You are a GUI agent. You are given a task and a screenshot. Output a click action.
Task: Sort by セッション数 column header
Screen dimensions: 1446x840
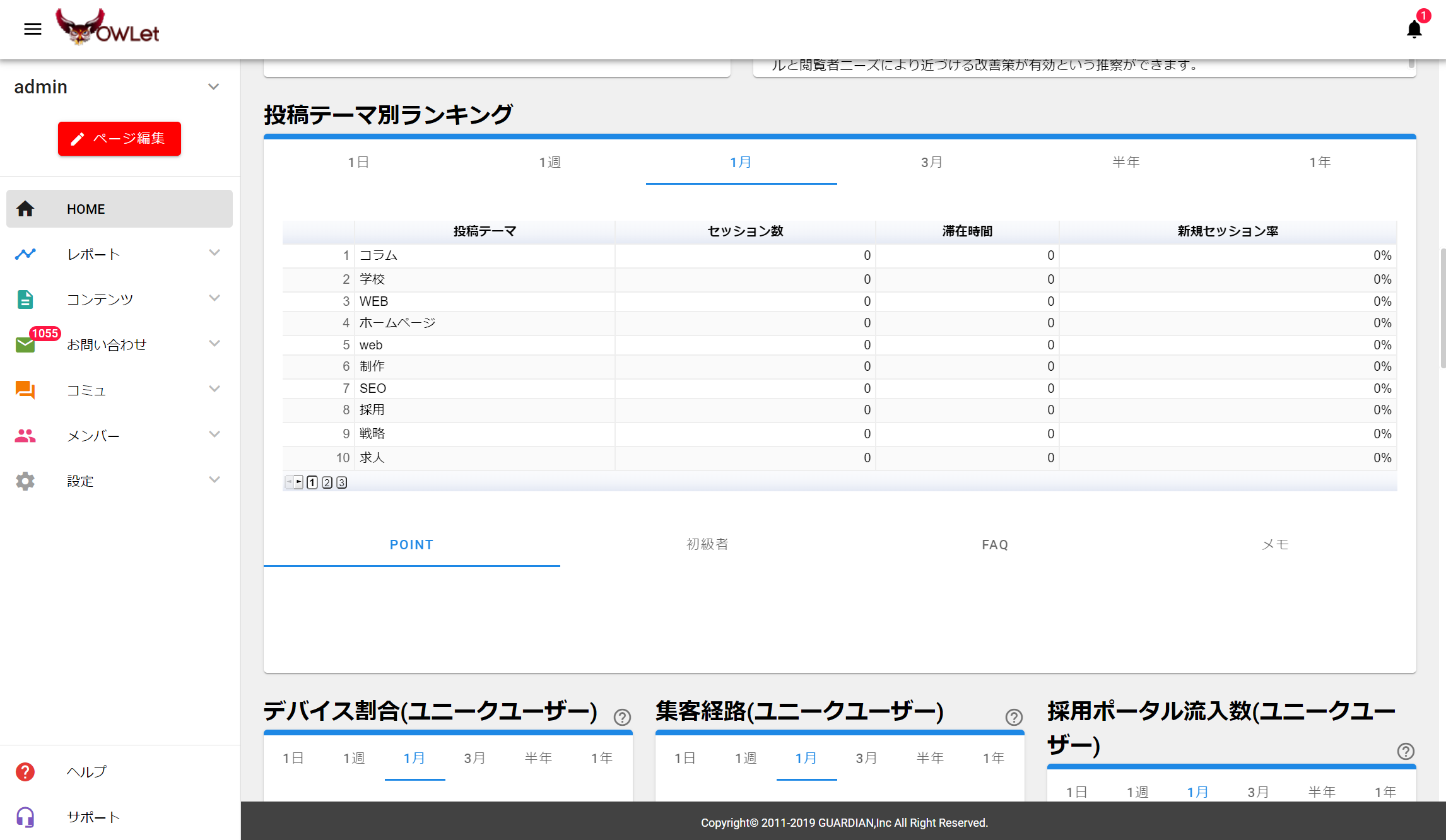pyautogui.click(x=745, y=231)
